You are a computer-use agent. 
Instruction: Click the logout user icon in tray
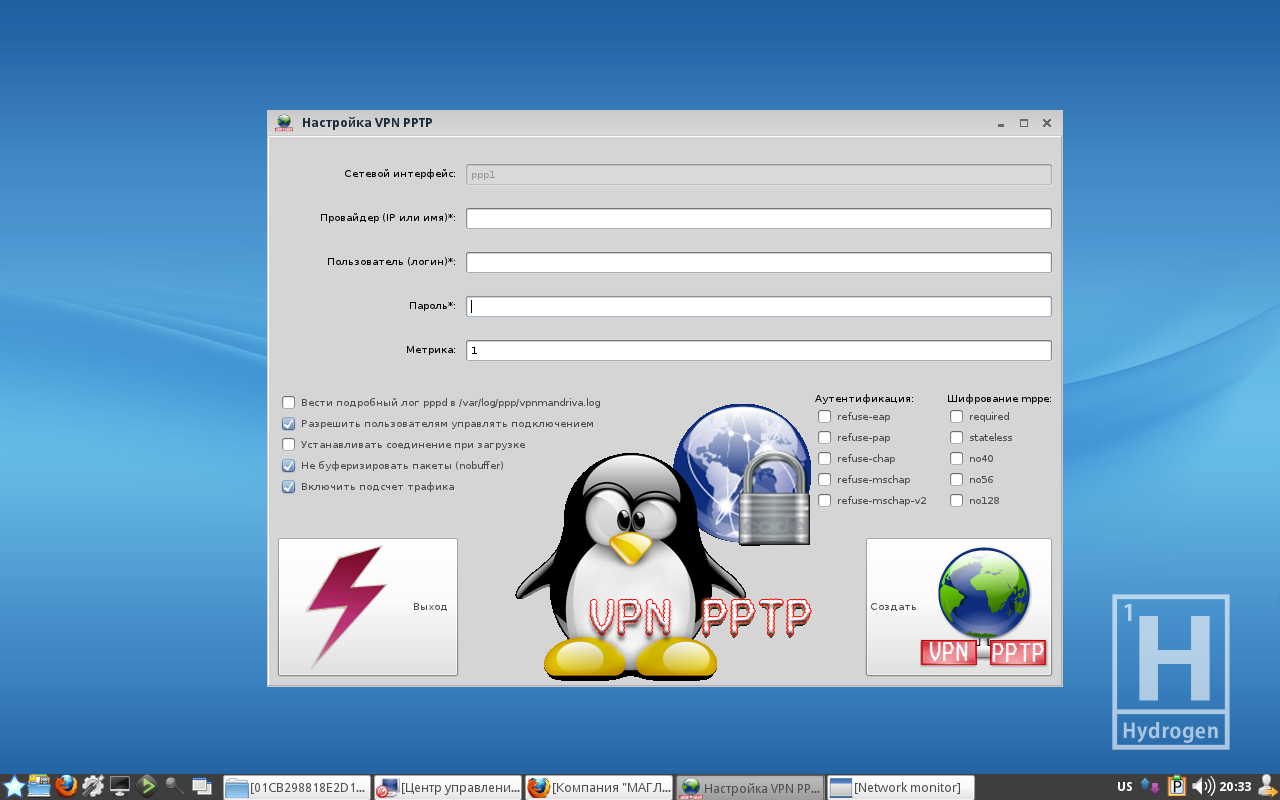pos(1267,786)
